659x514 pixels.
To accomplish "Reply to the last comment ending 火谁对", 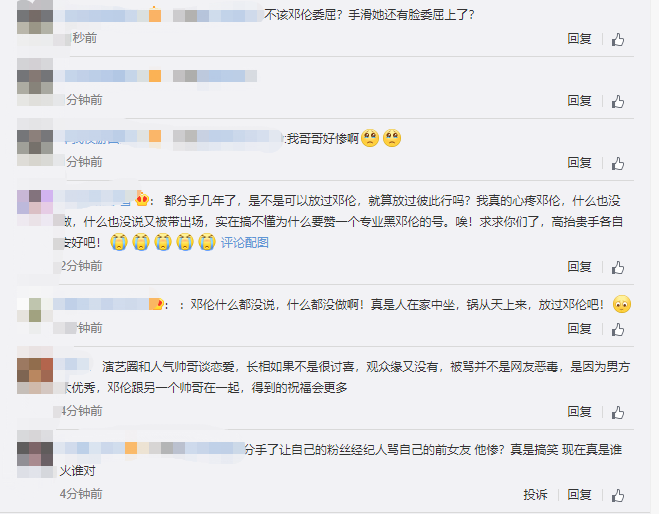I will pos(579,495).
